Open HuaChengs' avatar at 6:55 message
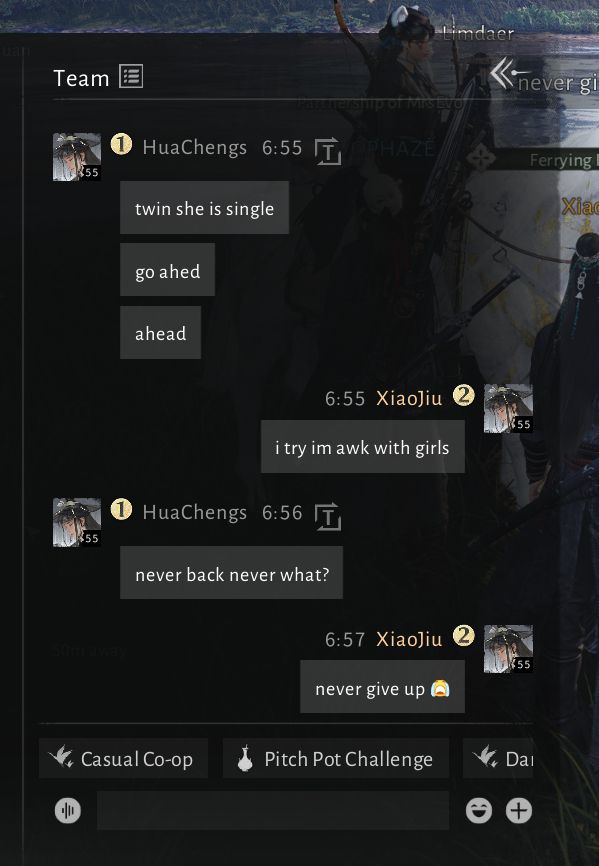 pos(77,157)
